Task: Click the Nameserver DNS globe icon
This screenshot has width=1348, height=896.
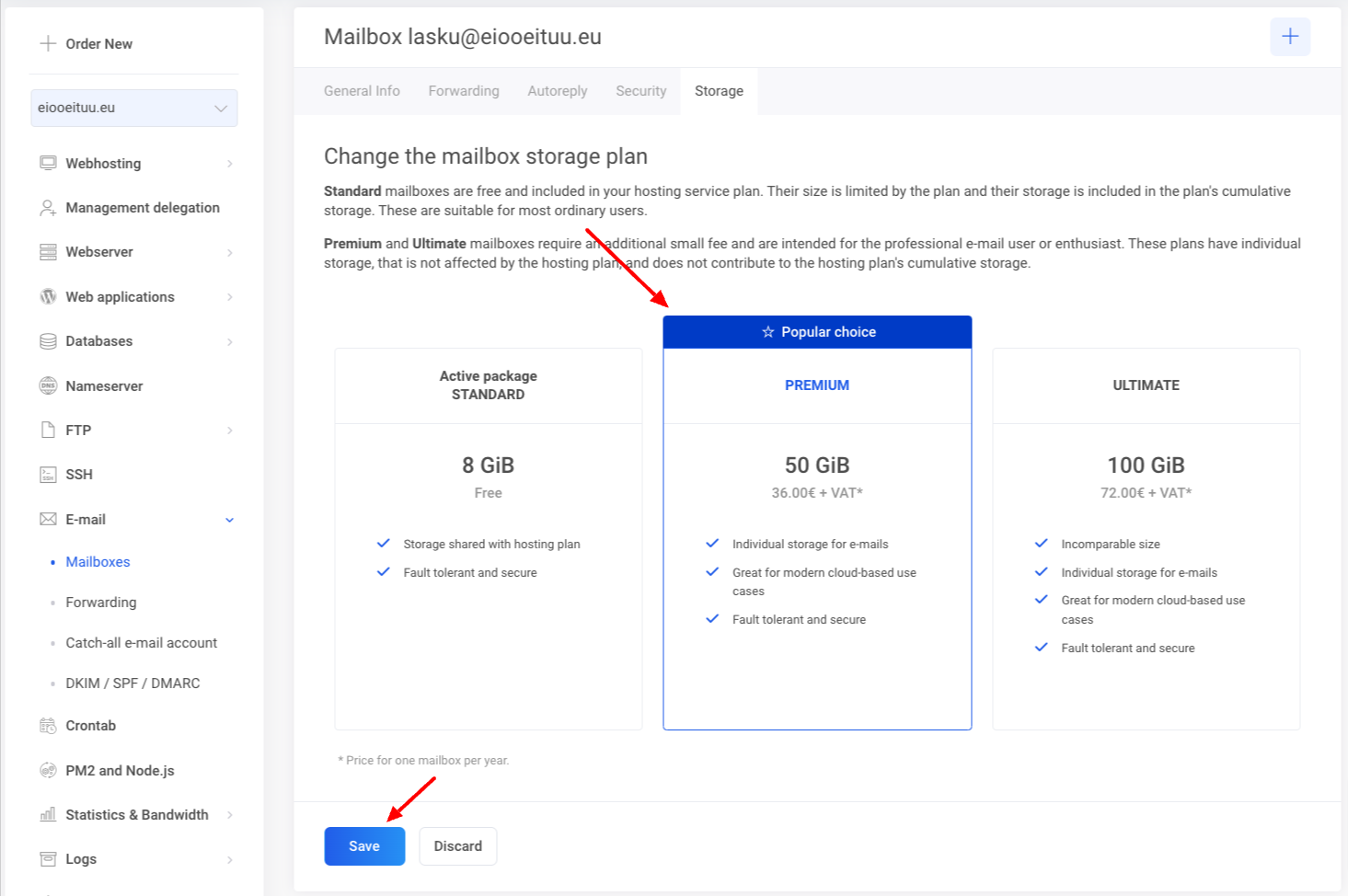Action: (48, 385)
